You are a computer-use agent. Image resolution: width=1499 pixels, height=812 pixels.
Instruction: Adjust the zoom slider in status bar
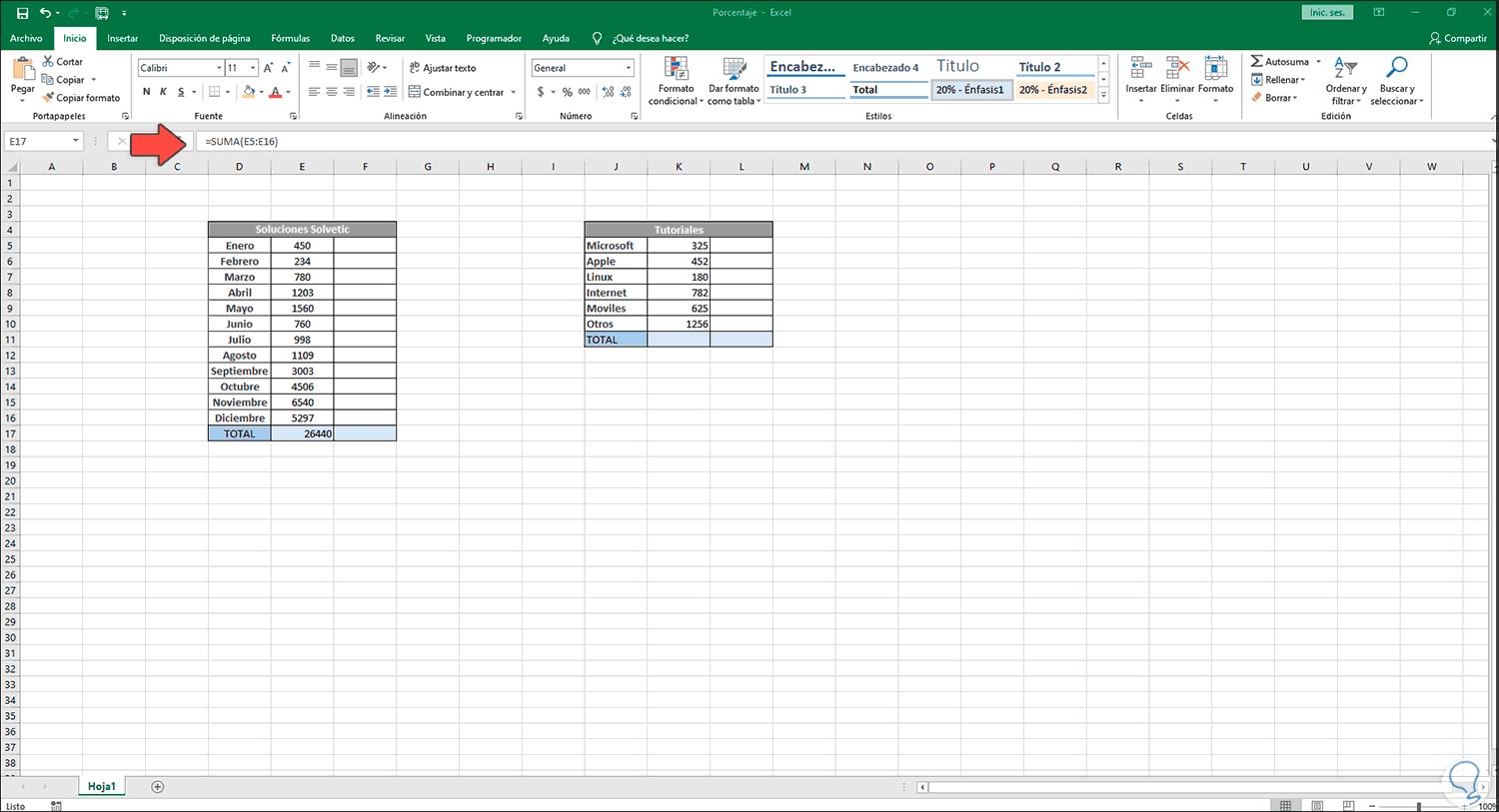[1419, 806]
